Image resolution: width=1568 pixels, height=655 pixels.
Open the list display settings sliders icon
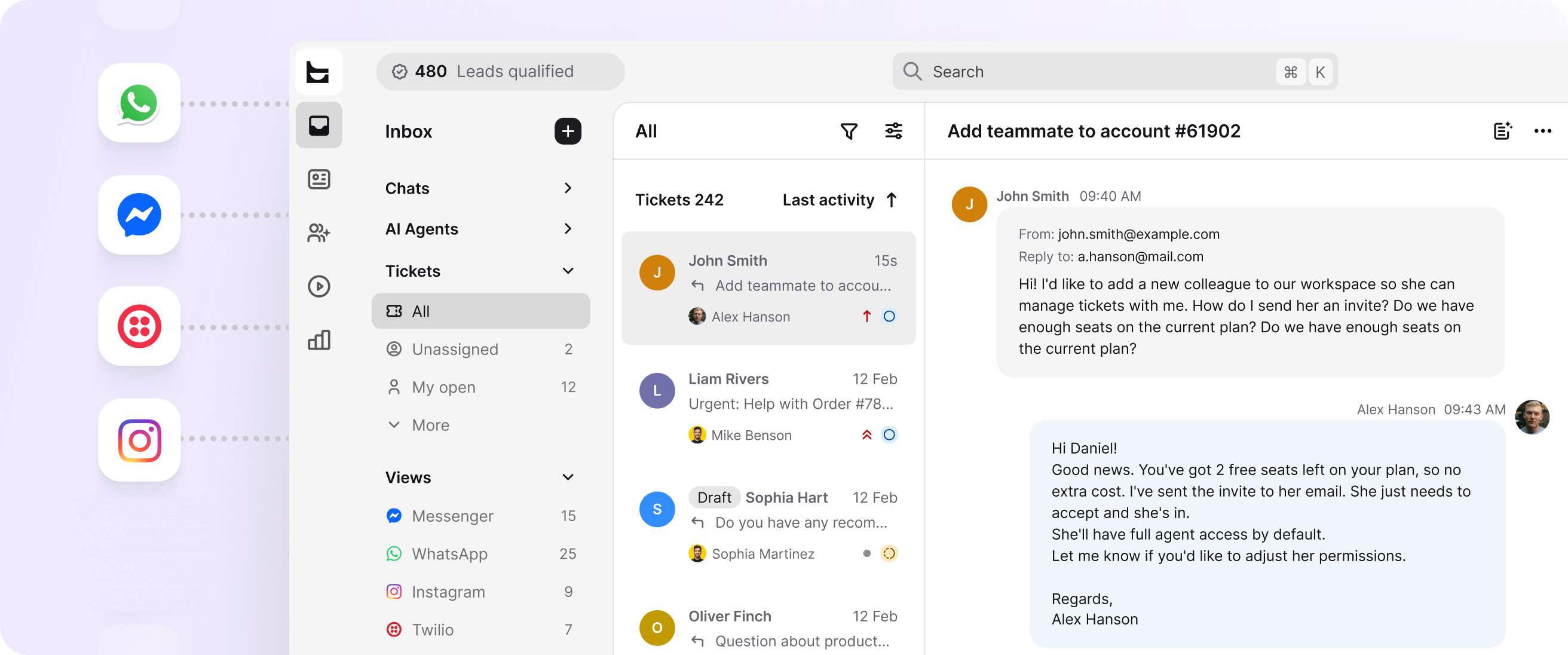[893, 131]
